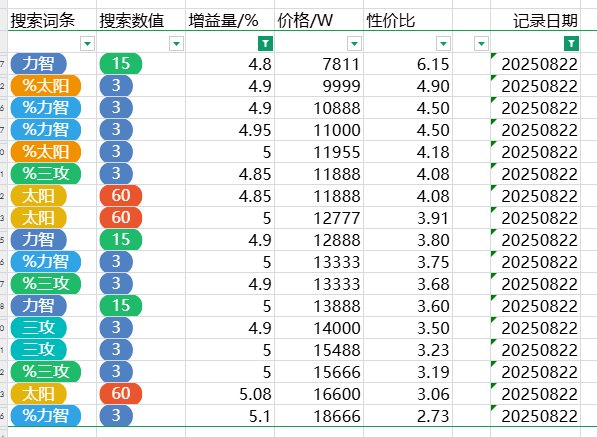Click the green 15 badge in the 12888 row
This screenshot has width=597, height=437.
pos(121,240)
